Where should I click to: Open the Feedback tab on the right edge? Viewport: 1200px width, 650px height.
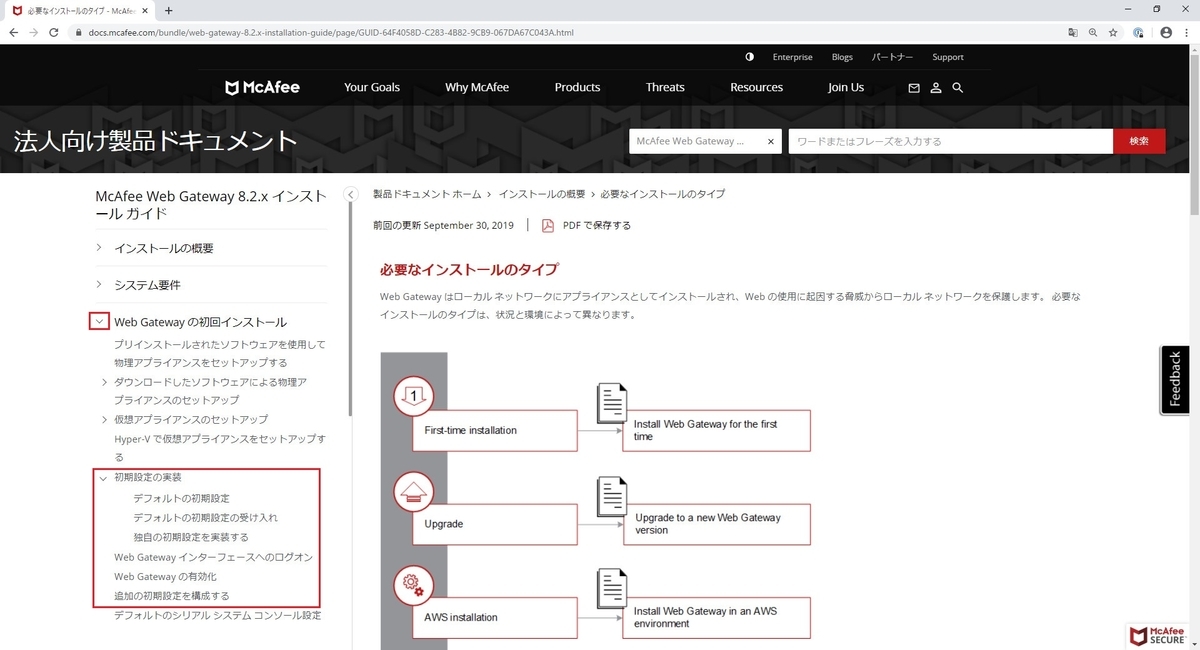(x=1173, y=379)
